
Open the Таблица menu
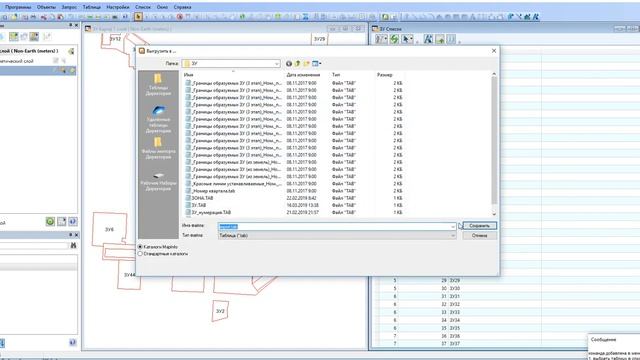tap(91, 7)
